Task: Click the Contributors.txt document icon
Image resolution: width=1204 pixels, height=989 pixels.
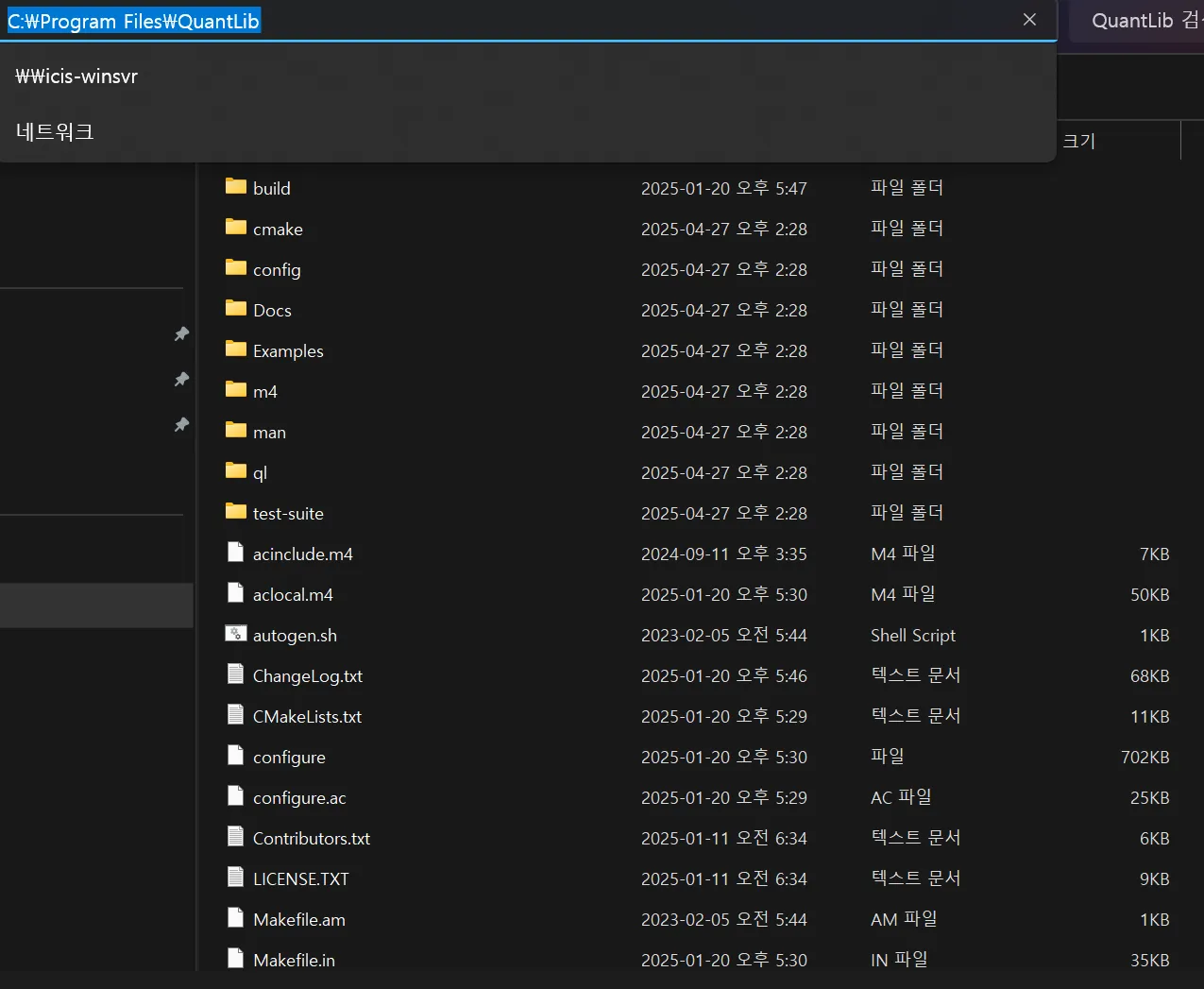Action: 236,837
